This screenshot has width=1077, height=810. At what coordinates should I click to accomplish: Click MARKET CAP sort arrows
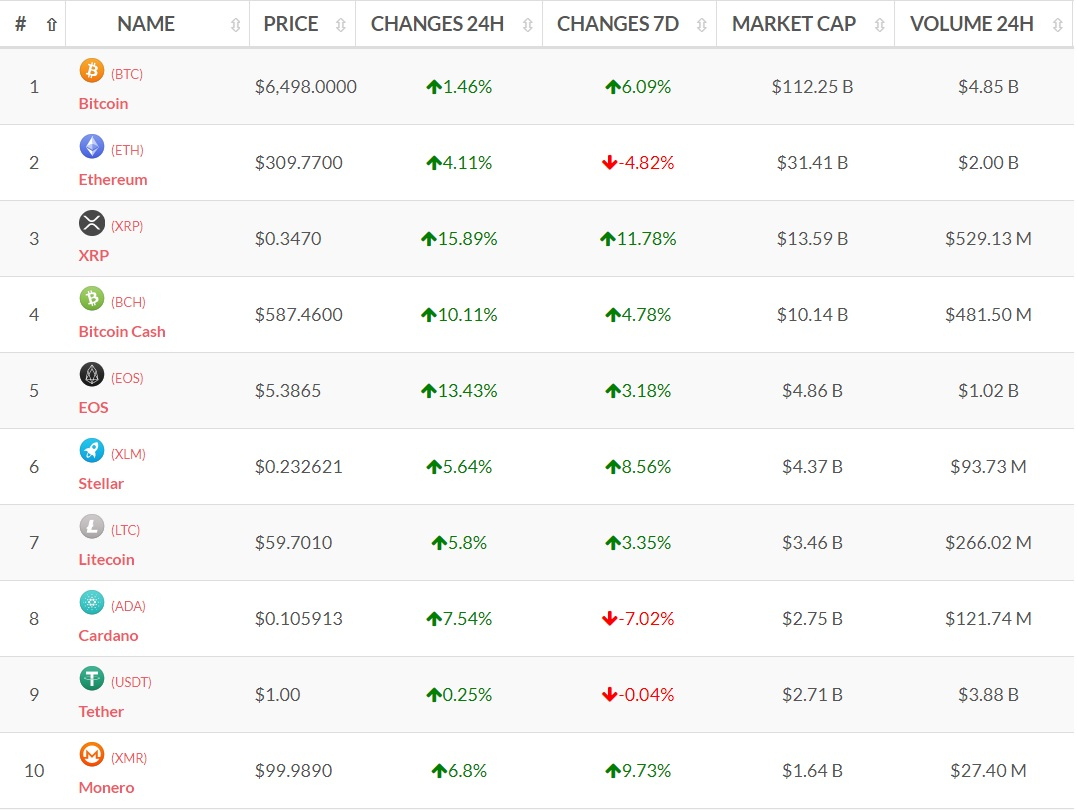[879, 25]
